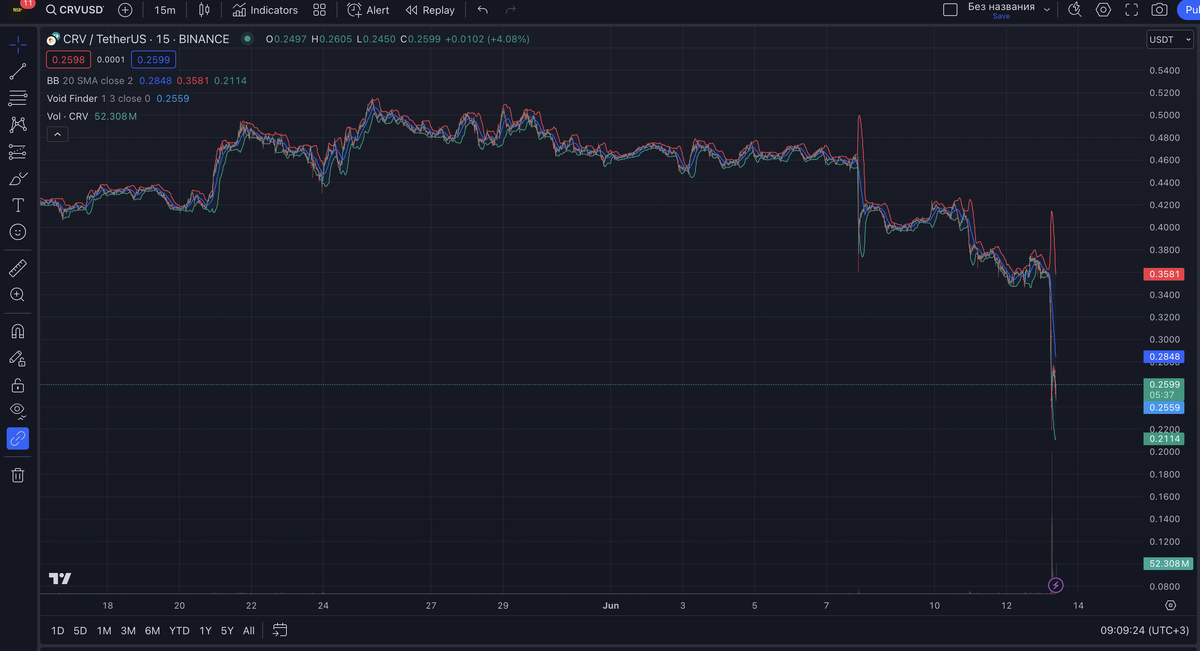Open the emoji icons tool
1200x651 pixels.
(17, 232)
